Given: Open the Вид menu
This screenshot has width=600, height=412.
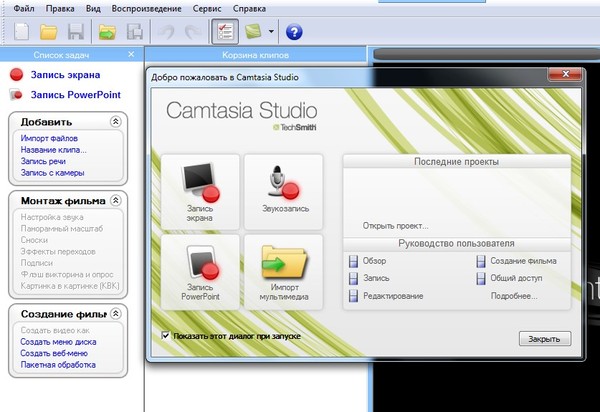Looking at the screenshot, I should click(93, 8).
